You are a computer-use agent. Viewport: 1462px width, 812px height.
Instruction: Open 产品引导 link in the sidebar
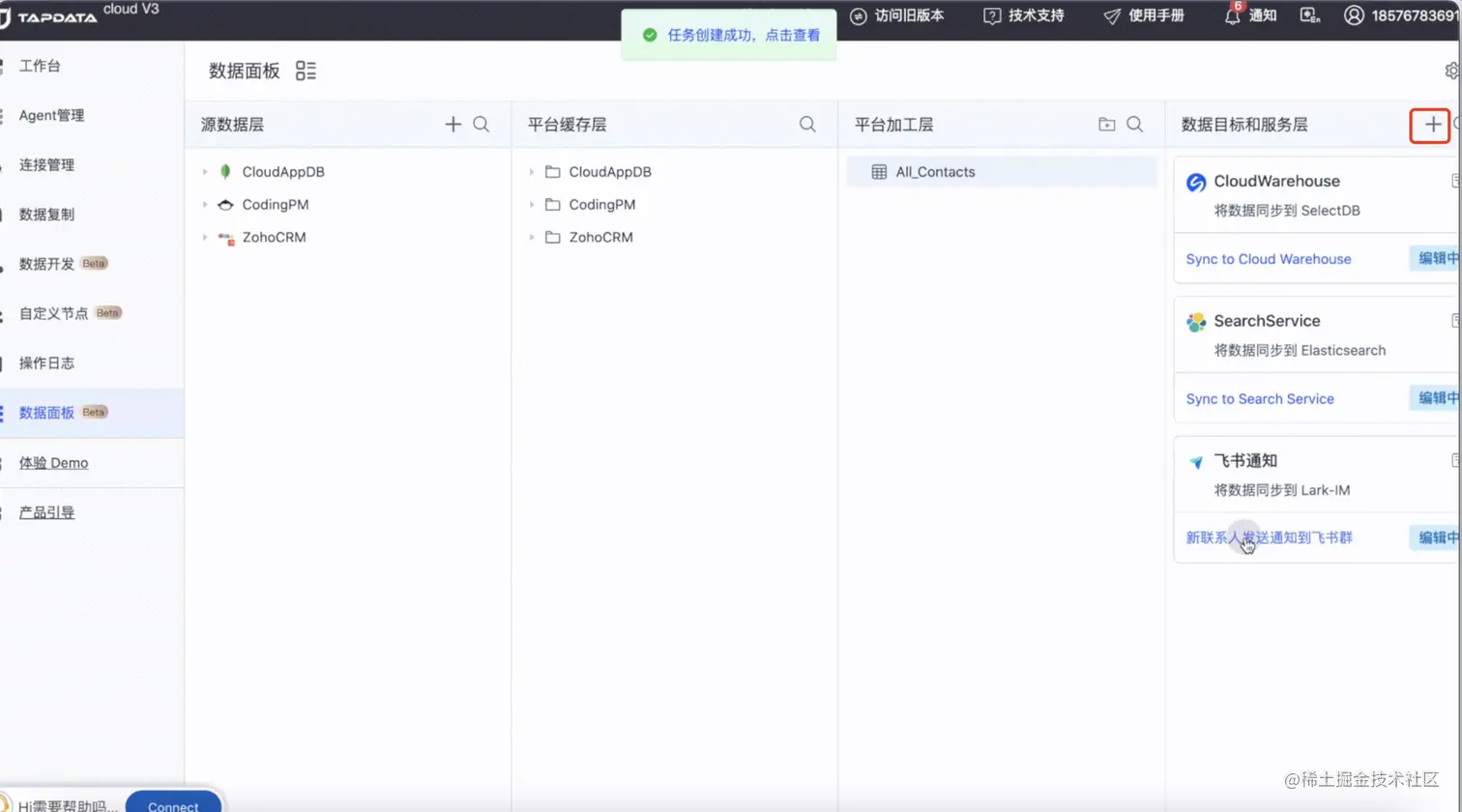46,512
